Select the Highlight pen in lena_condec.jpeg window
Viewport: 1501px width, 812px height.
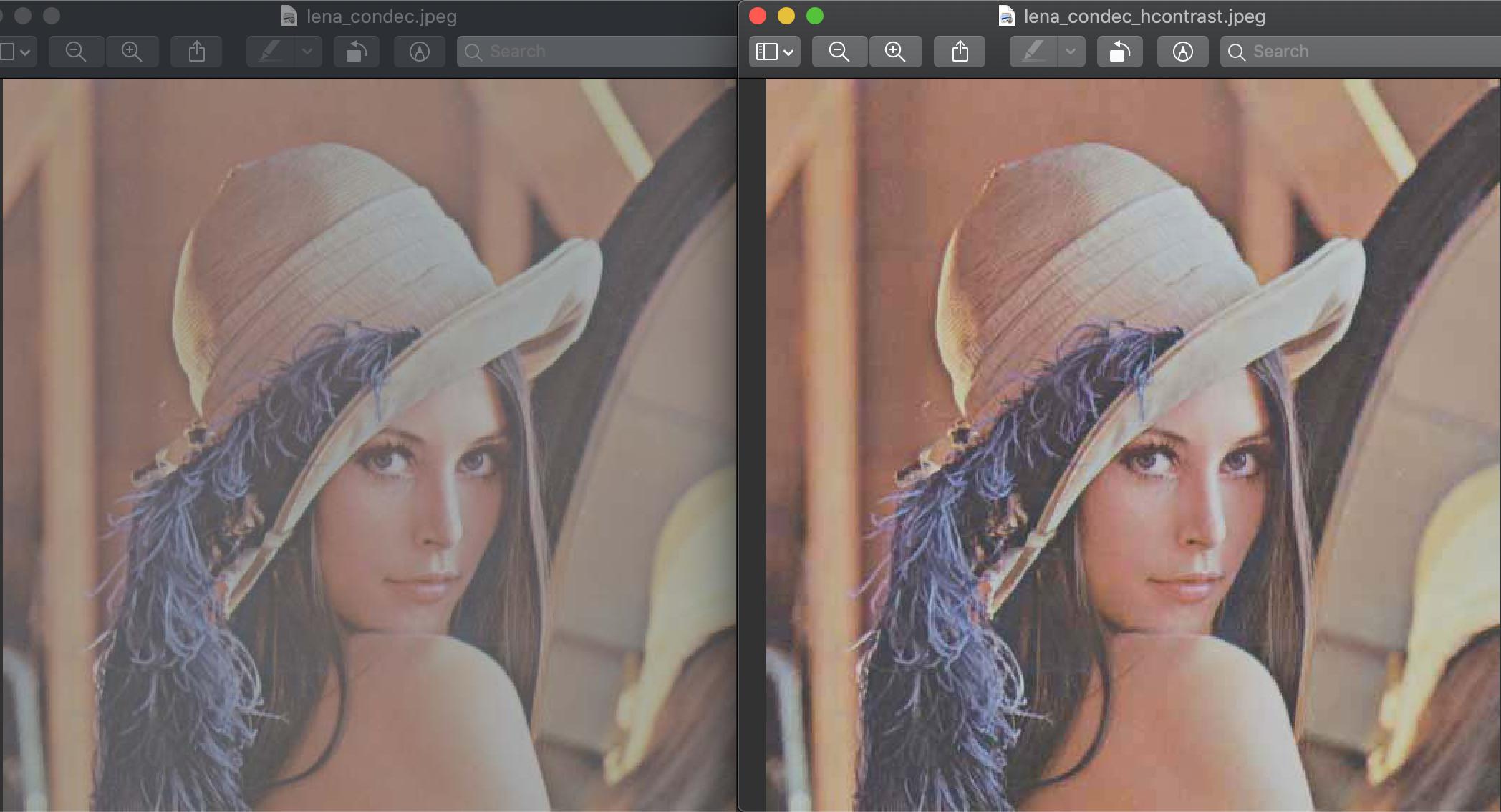coord(270,52)
